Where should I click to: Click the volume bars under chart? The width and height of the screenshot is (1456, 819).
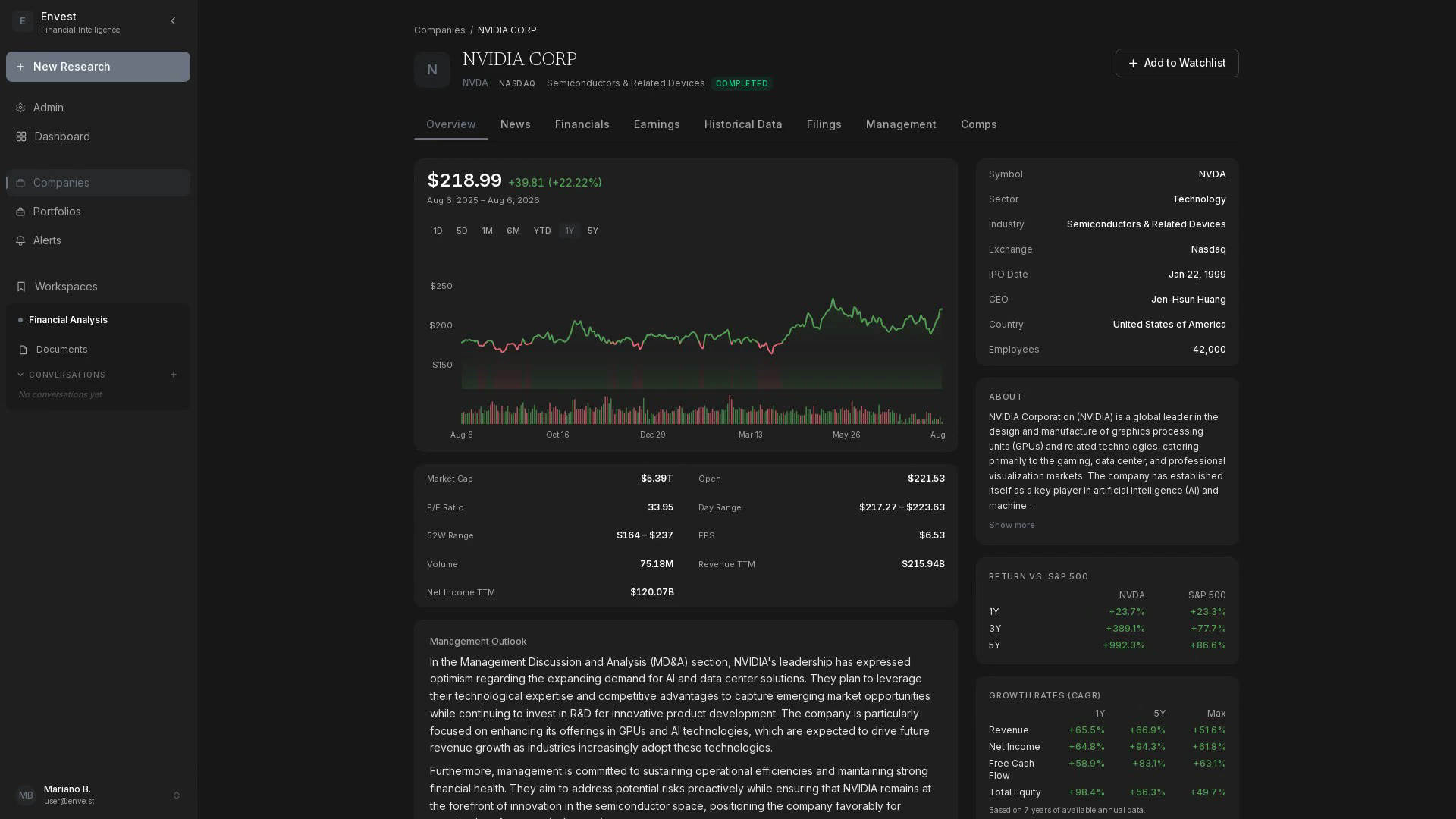point(701,409)
